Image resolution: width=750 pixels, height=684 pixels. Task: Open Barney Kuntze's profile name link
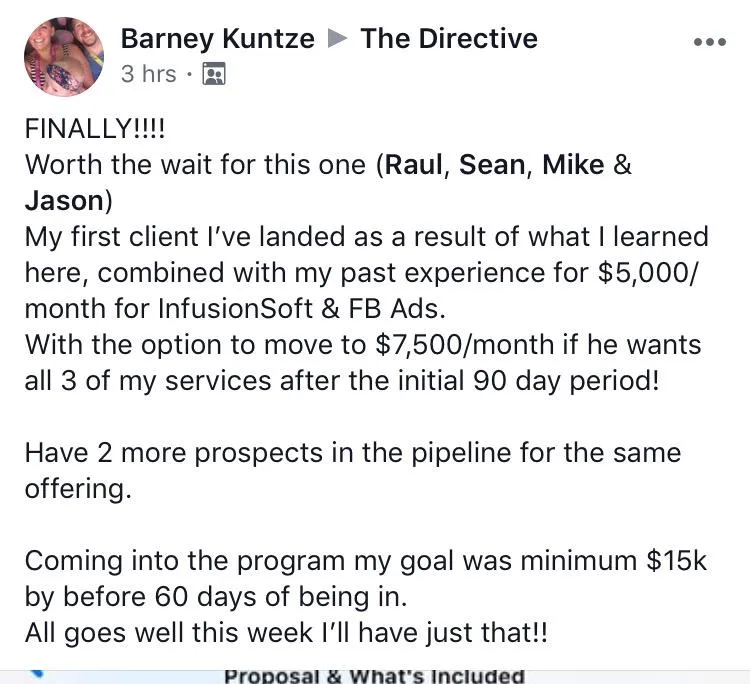(x=217, y=39)
